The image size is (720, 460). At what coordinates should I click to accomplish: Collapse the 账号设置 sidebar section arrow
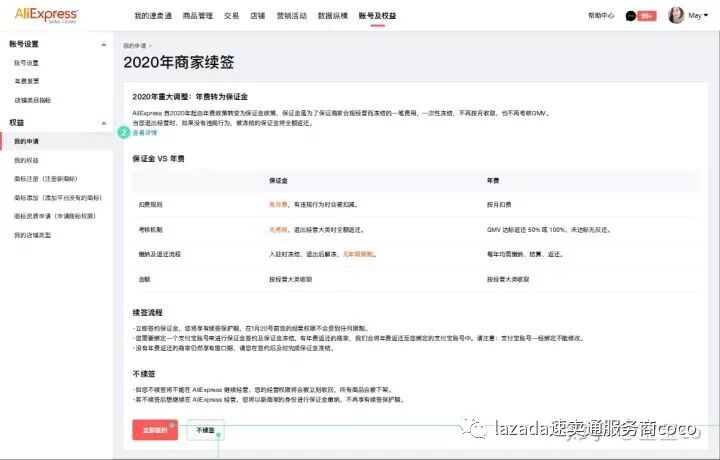pos(104,45)
